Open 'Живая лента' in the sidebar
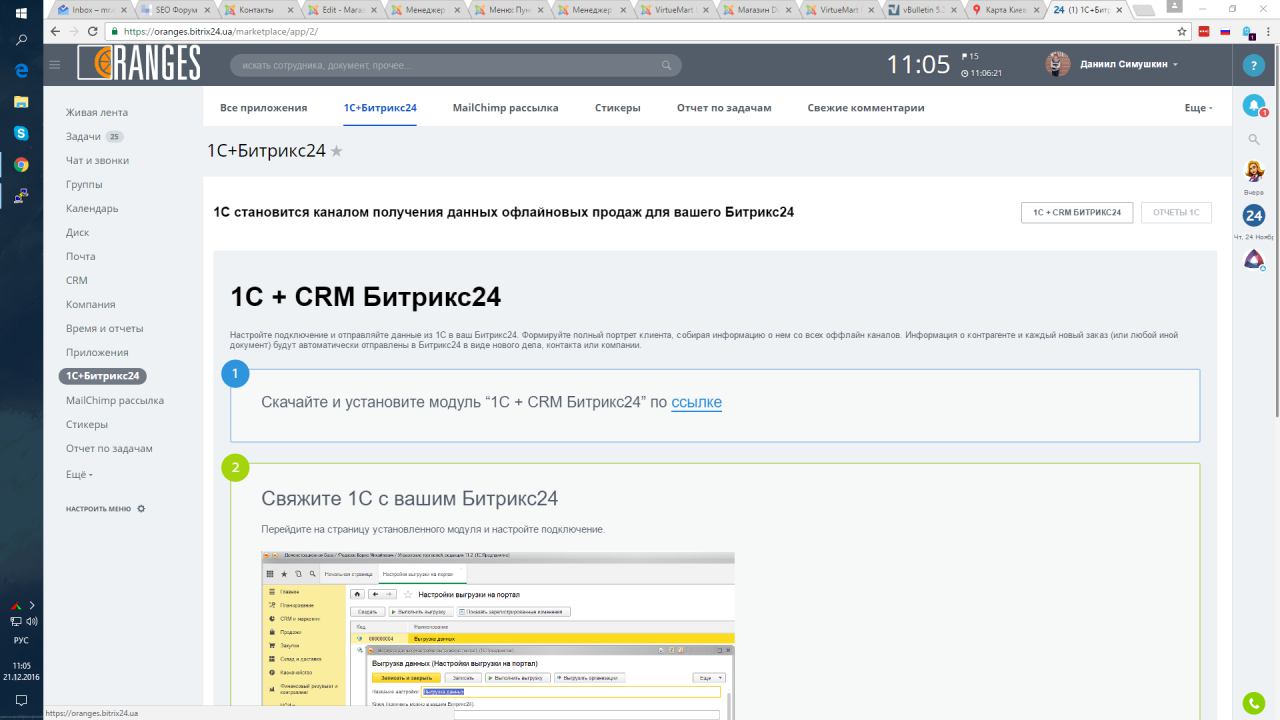Image resolution: width=1280 pixels, height=720 pixels. pos(97,112)
